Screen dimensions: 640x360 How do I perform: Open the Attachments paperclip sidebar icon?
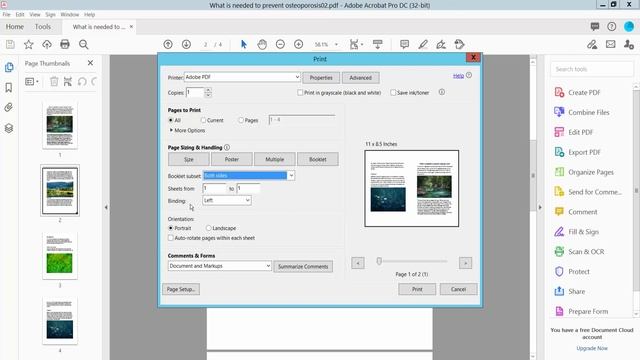pos(9,107)
